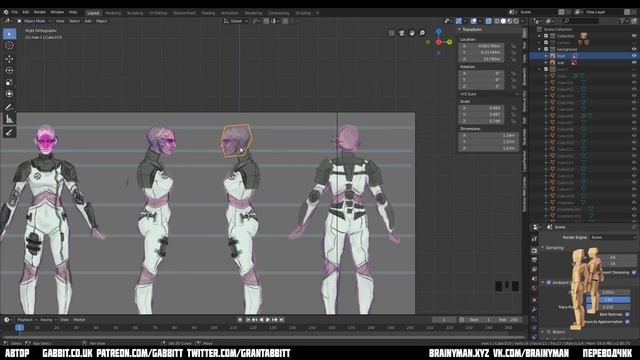Click the Blender logo menu icon
This screenshot has width=640, height=360.
[6, 12]
